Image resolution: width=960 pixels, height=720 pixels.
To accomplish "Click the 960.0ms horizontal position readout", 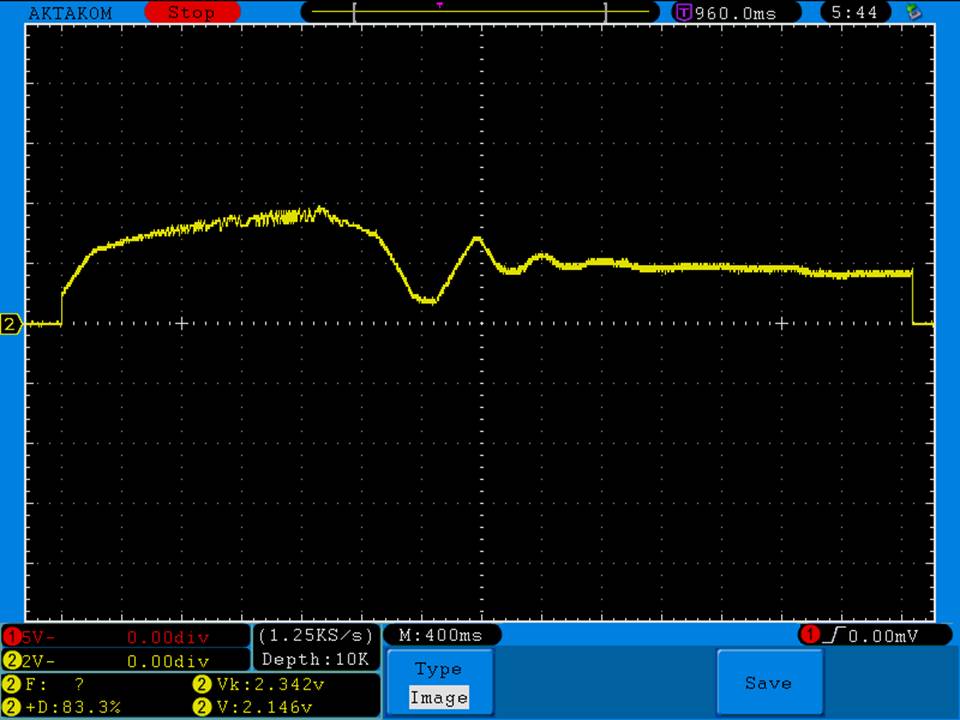I will pyautogui.click(x=734, y=13).
